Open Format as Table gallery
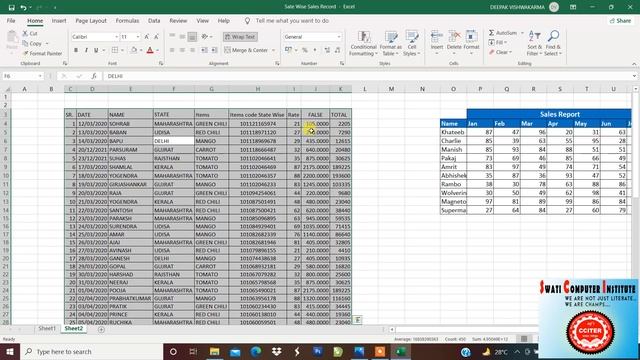This screenshot has height=360, width=640. pos(391,43)
